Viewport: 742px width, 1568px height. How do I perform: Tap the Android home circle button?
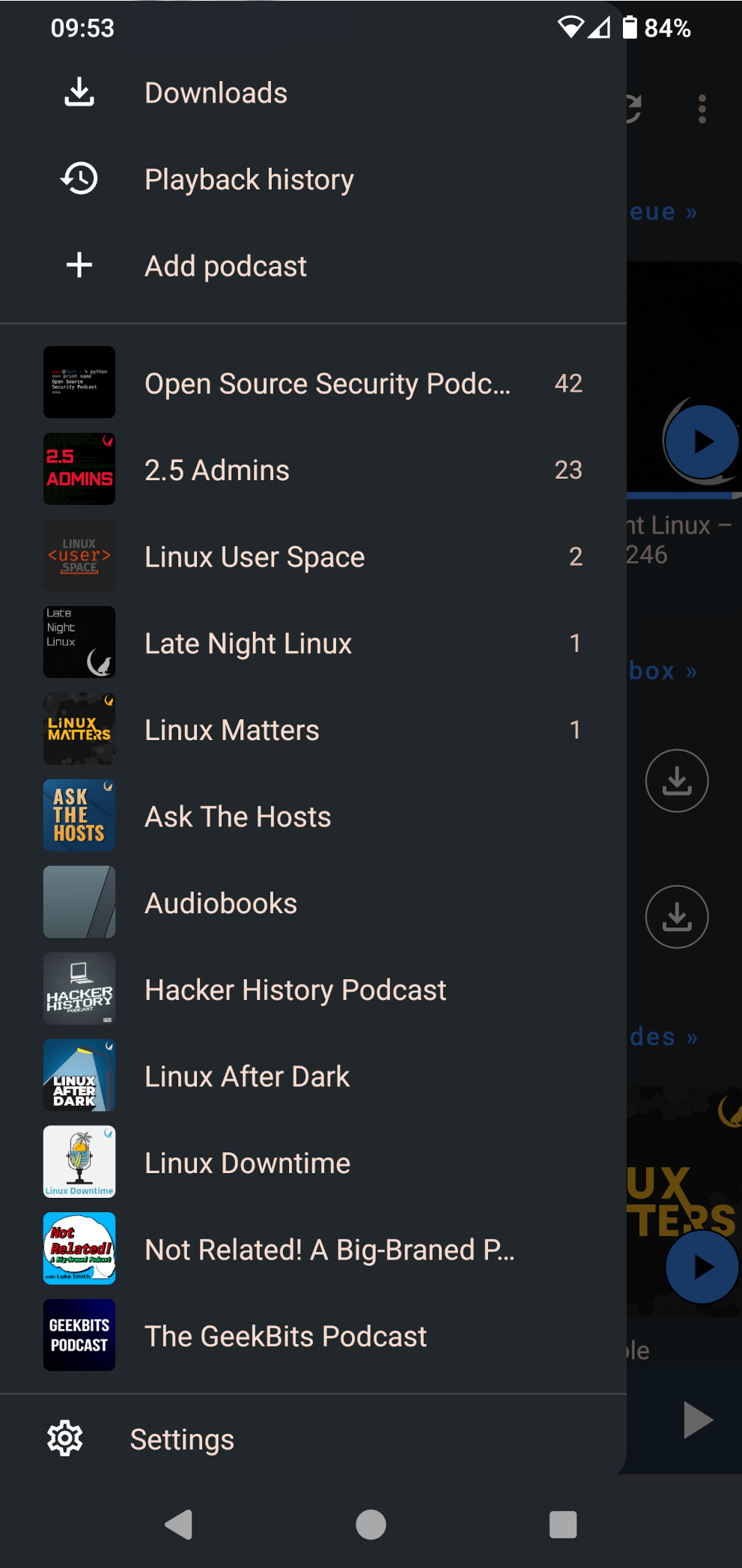tap(371, 1525)
